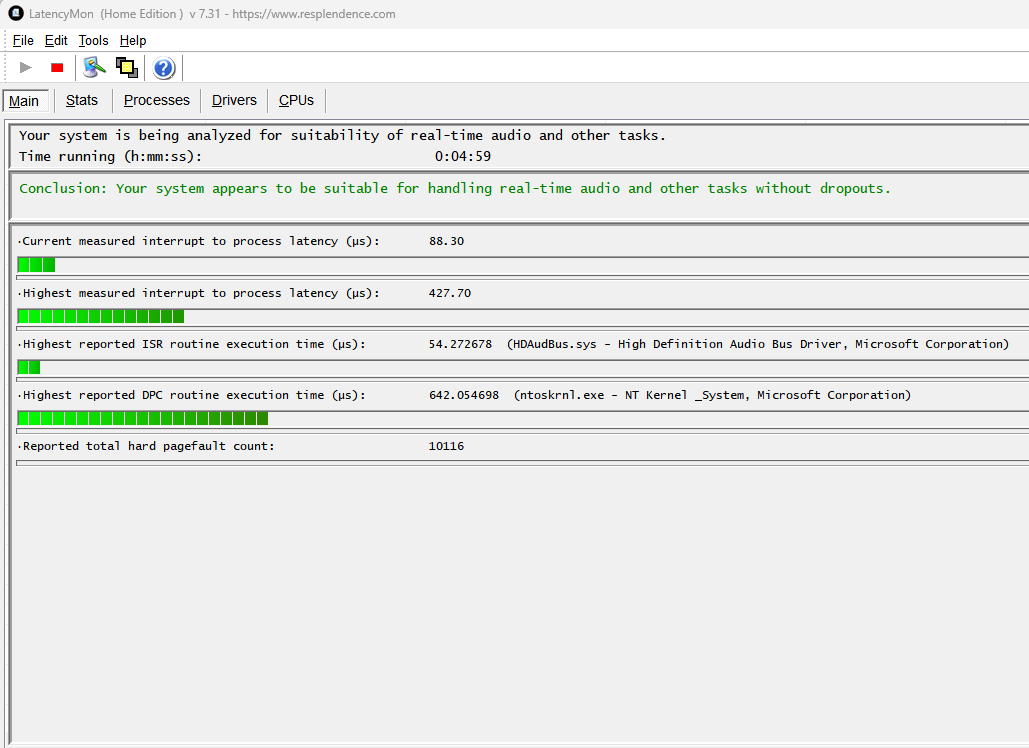1029x748 pixels.
Task: Open the Help menu
Action: pyautogui.click(x=133, y=41)
